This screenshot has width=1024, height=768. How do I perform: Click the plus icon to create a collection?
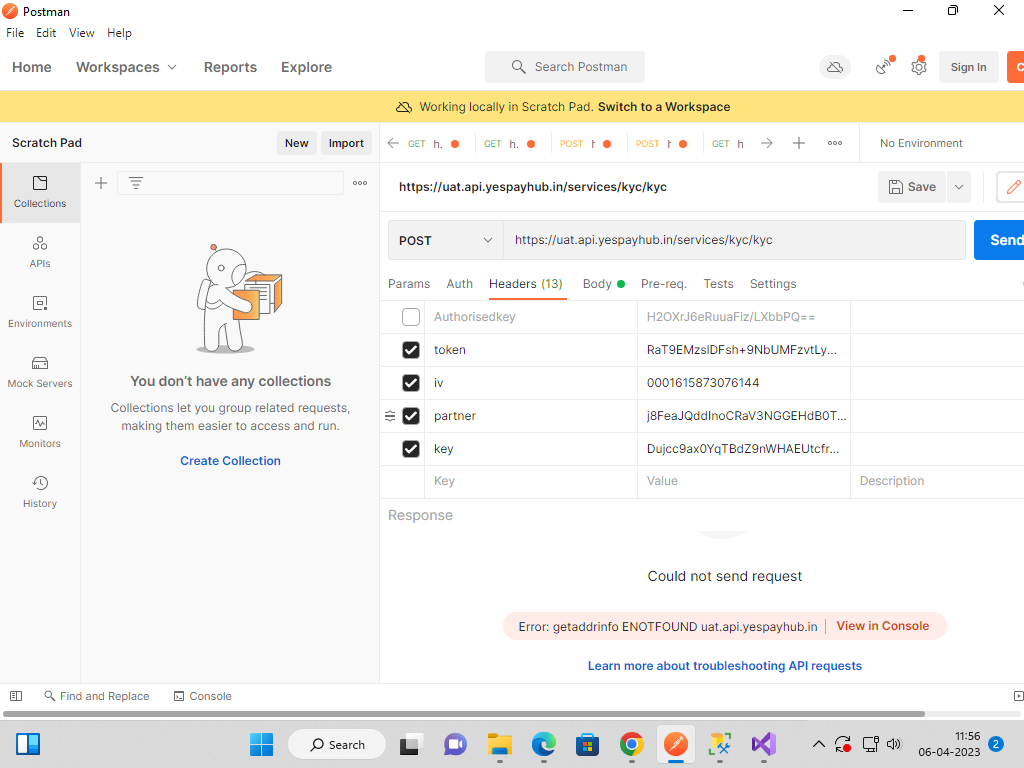tap(101, 183)
